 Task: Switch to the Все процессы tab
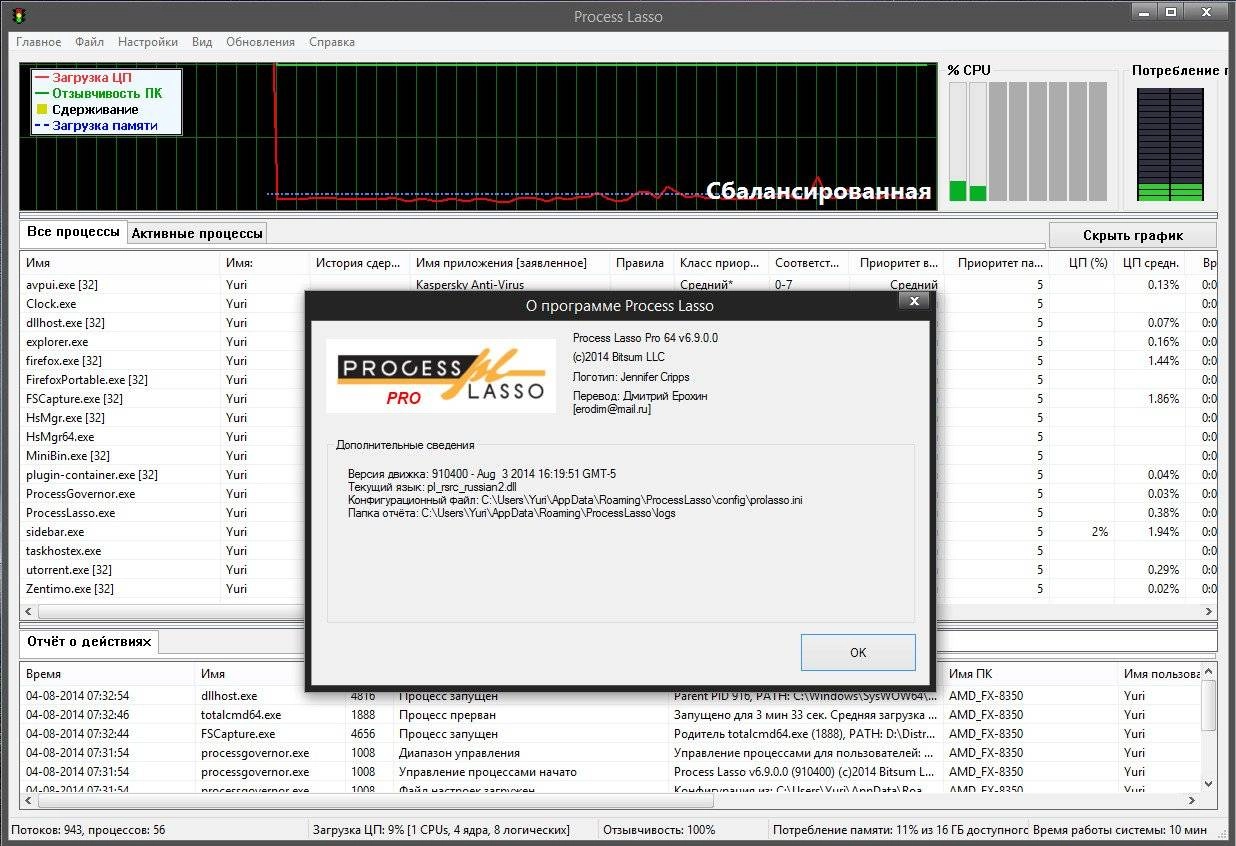pos(73,232)
